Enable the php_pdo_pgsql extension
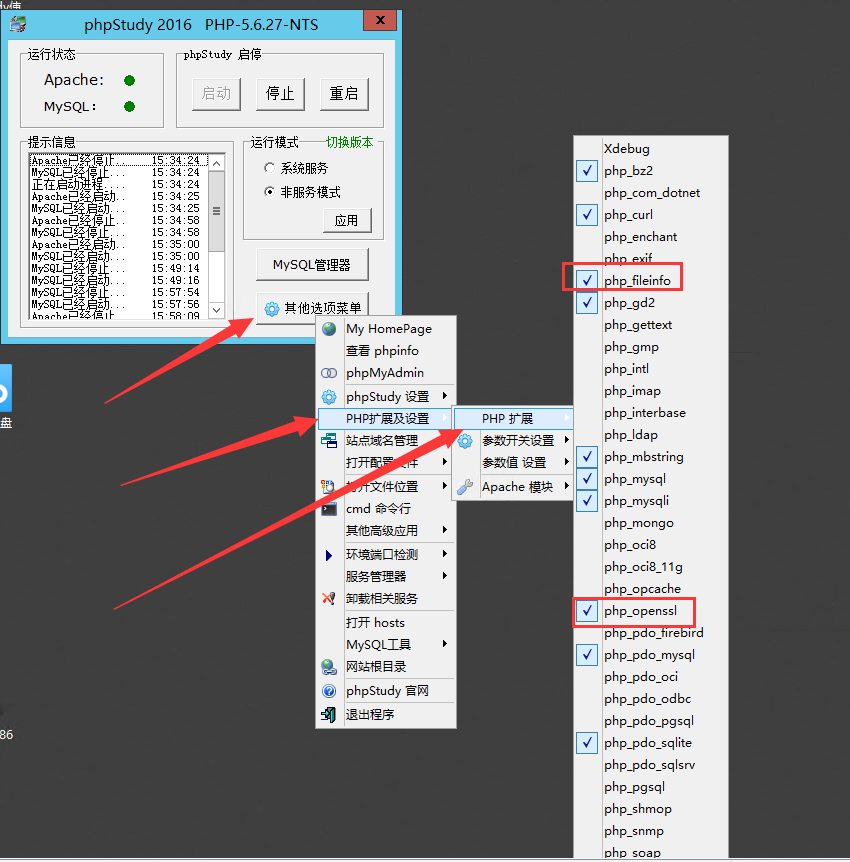The width and height of the screenshot is (850, 862). [x=651, y=721]
